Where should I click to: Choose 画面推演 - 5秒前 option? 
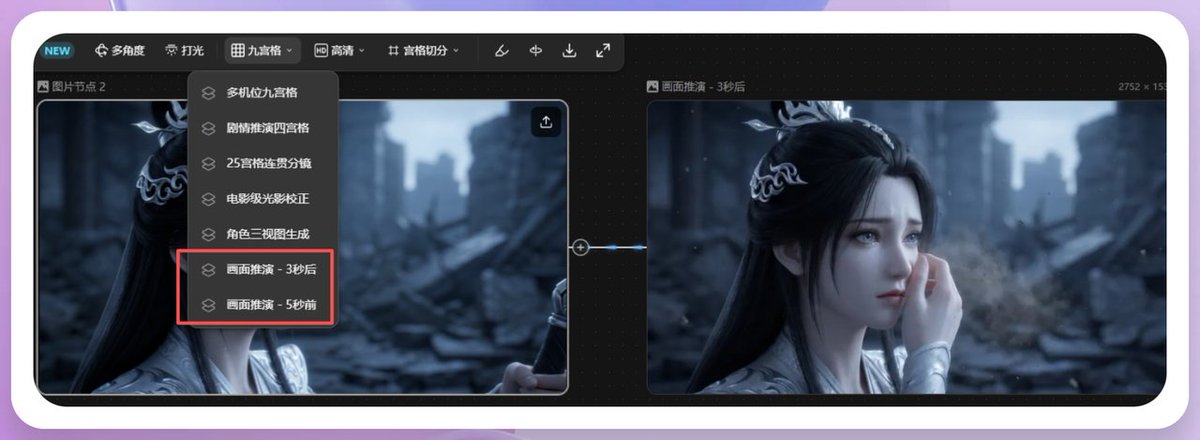263,304
